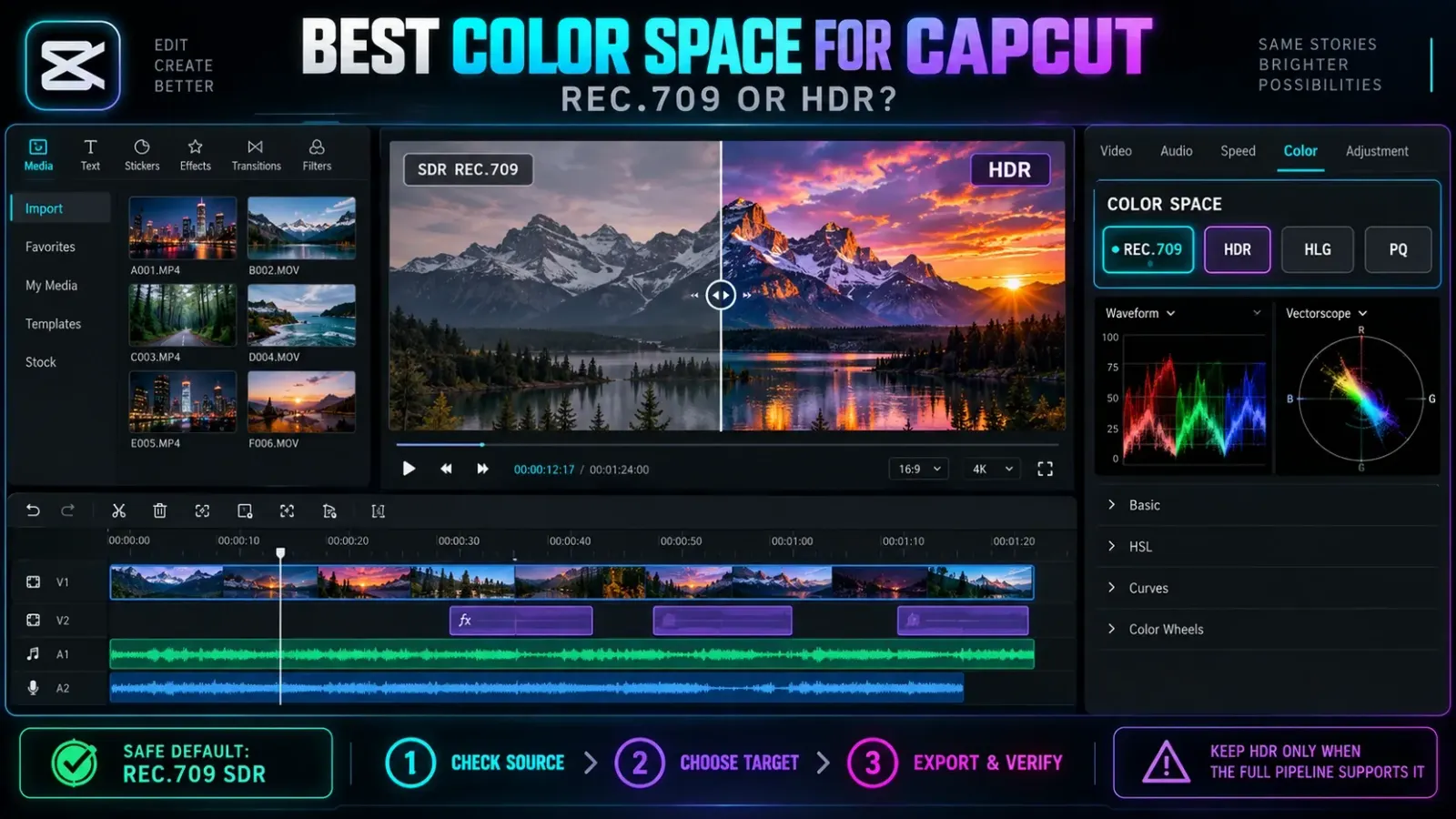
Task: Click the 00:01:00 timeline ruler mark
Action: [x=792, y=541]
